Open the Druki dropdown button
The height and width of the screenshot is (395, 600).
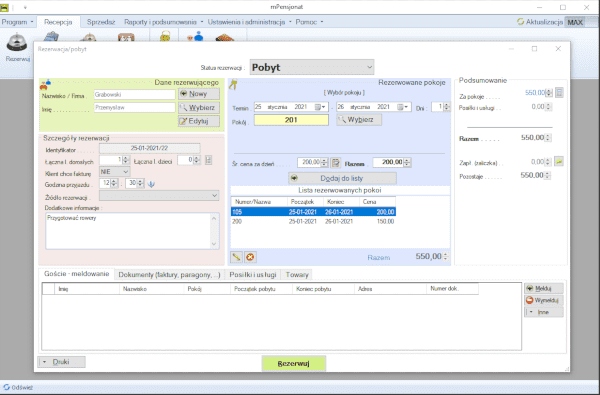click(61, 362)
